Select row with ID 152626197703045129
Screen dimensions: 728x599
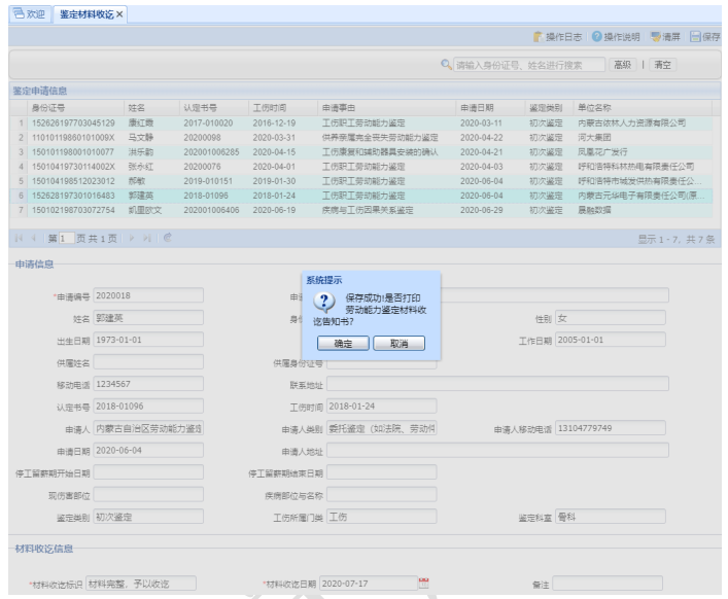click(x=361, y=123)
